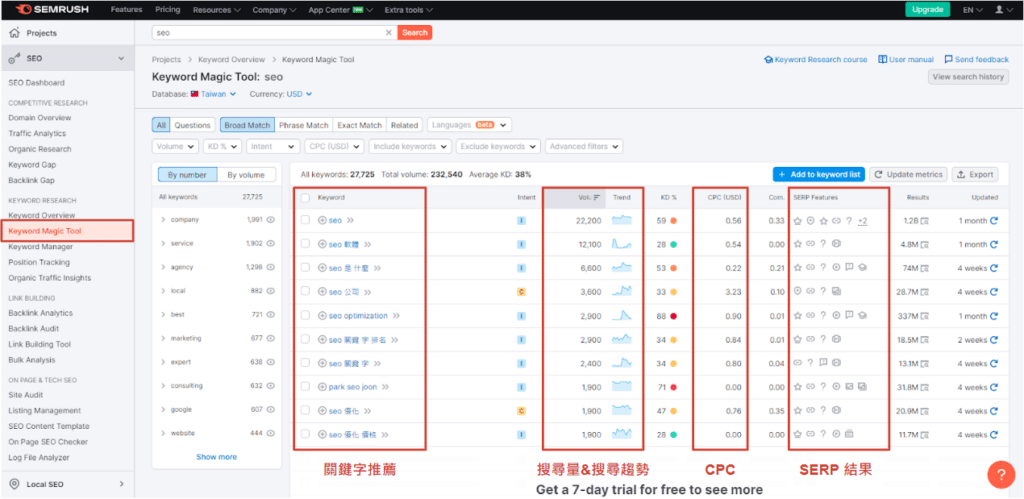The width and height of the screenshot is (1024, 499).
Task: Switch to the Phrase Match tab
Action: [x=303, y=125]
